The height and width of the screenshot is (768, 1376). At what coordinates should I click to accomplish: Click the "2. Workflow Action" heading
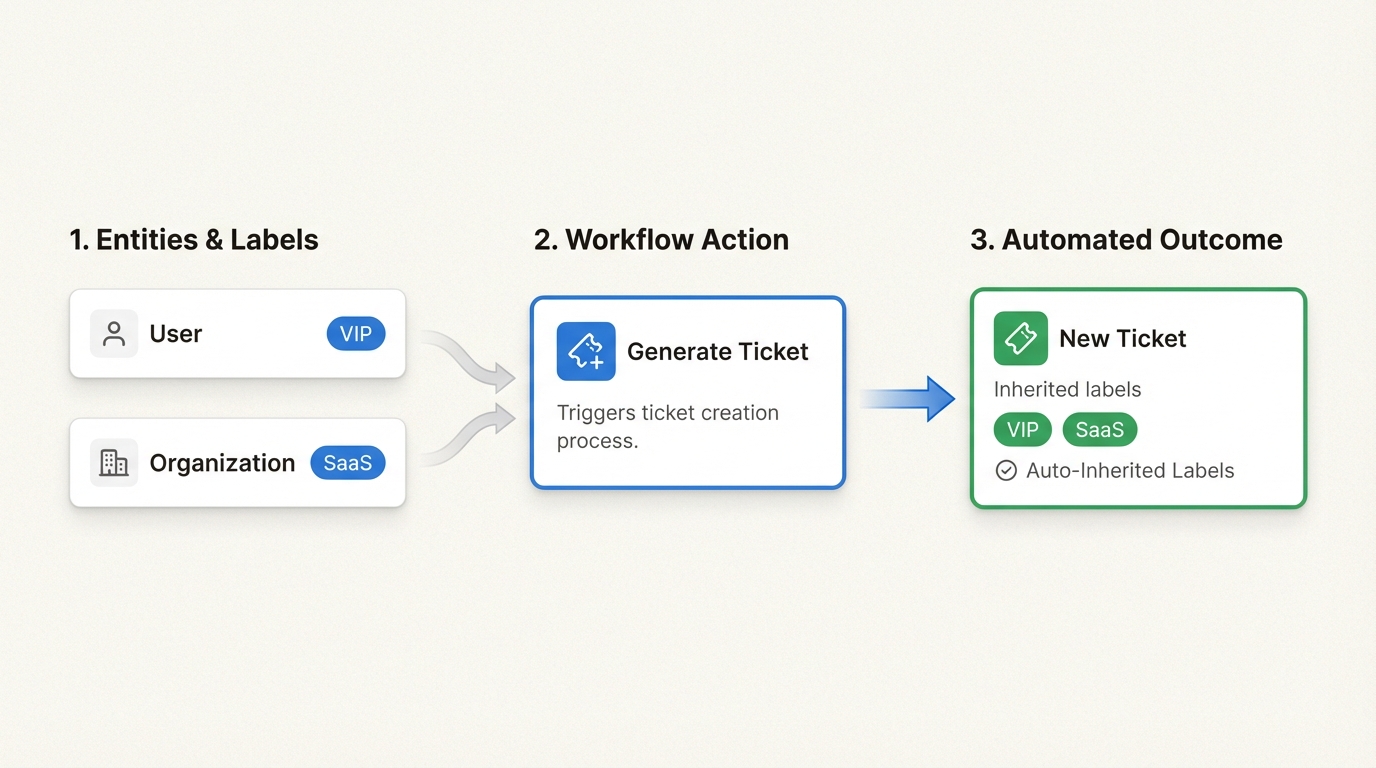[x=661, y=240]
